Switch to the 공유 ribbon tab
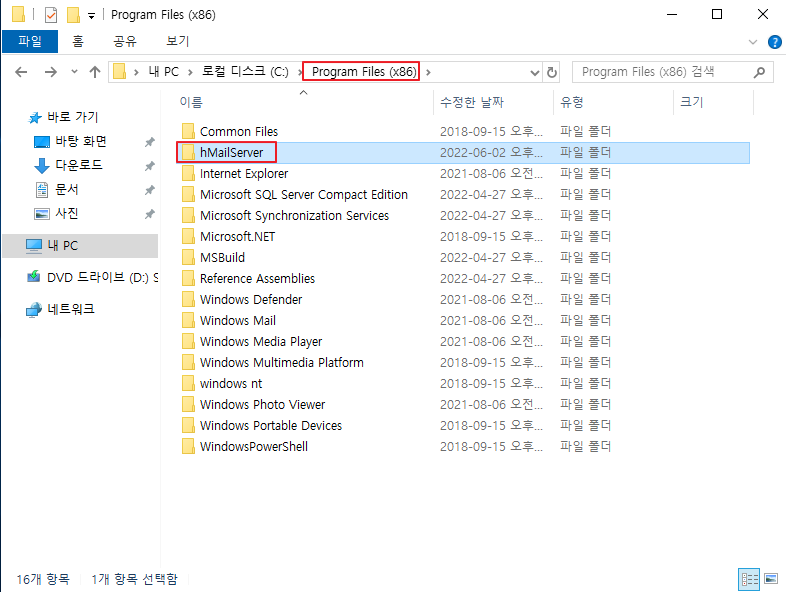Viewport: 787px width, 592px height. point(125,41)
